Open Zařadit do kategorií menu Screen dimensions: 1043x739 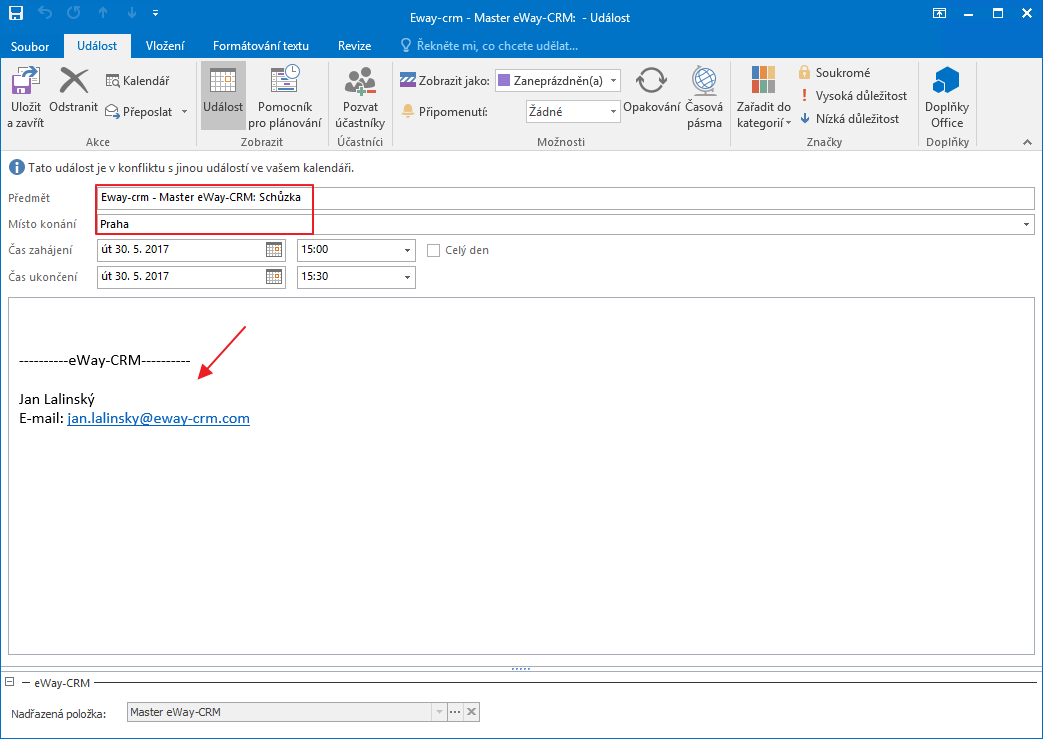point(764,97)
